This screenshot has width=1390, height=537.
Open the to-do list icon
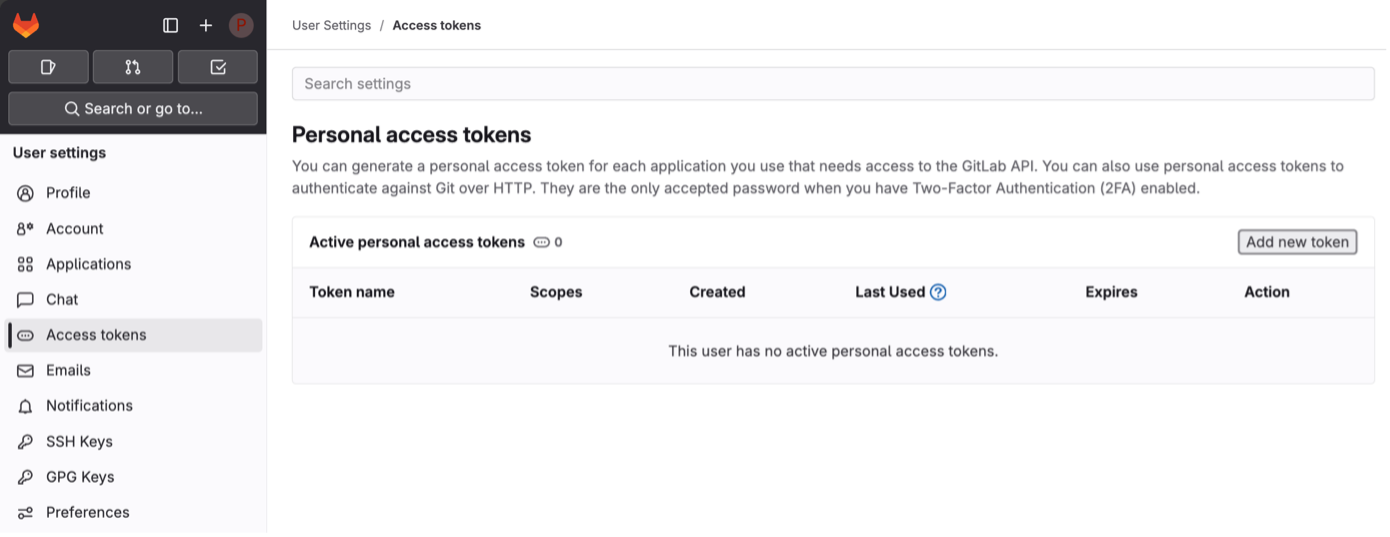[x=218, y=67]
